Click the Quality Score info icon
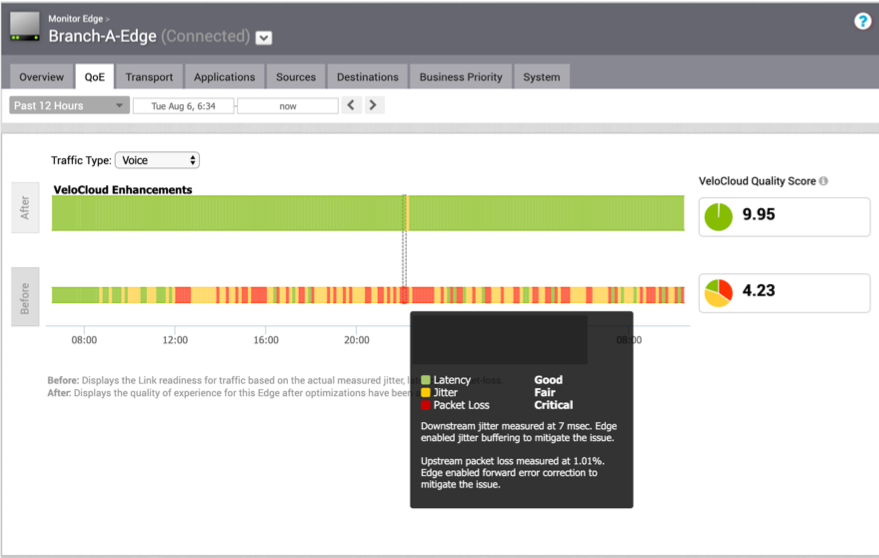The width and height of the screenshot is (879, 558). 823,181
